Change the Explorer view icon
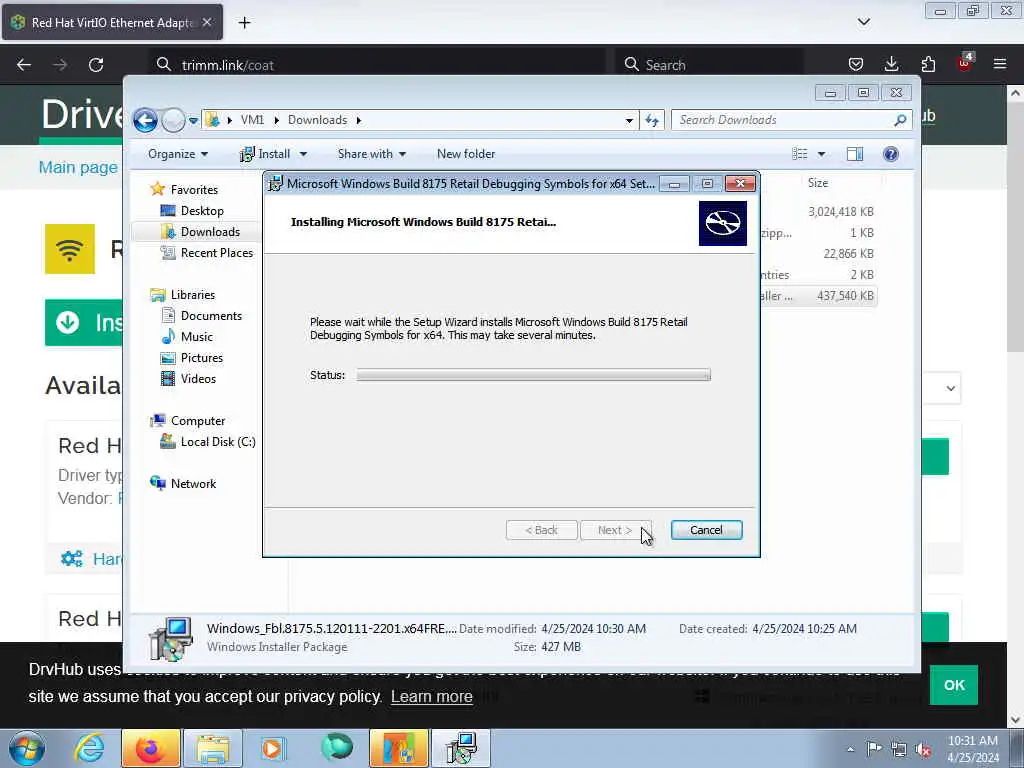This screenshot has width=1024, height=768. tap(800, 154)
